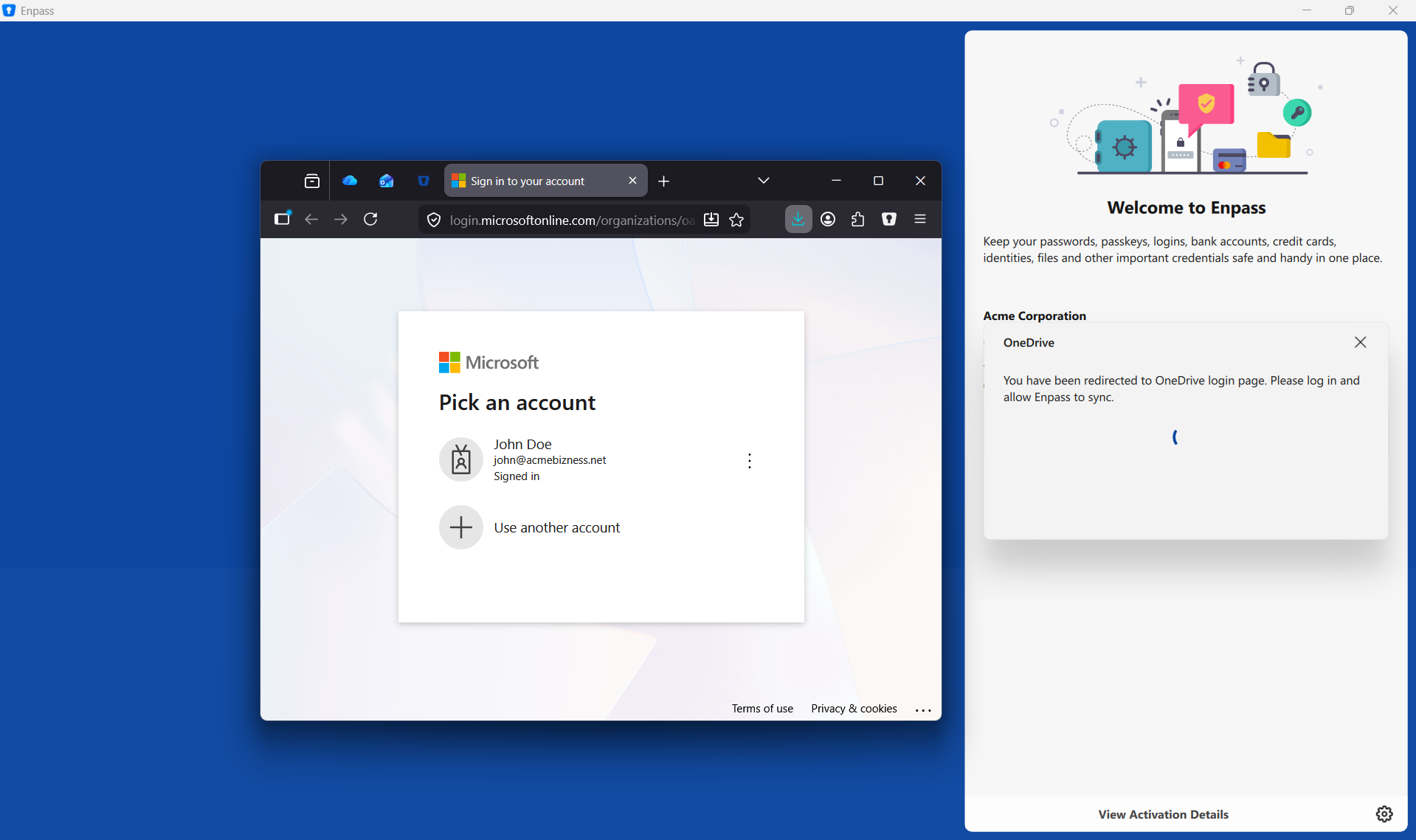Viewport: 1416px width, 840px height.
Task: Close the Enpass application window
Action: click(x=1392, y=10)
